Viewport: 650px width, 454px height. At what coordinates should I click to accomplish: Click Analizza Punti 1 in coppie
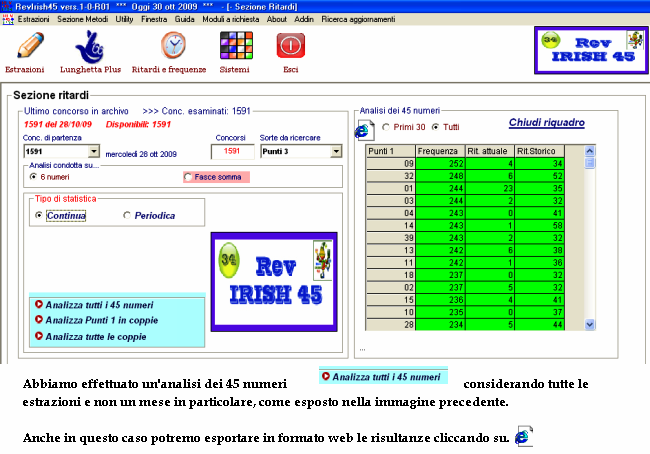[x=102, y=320]
